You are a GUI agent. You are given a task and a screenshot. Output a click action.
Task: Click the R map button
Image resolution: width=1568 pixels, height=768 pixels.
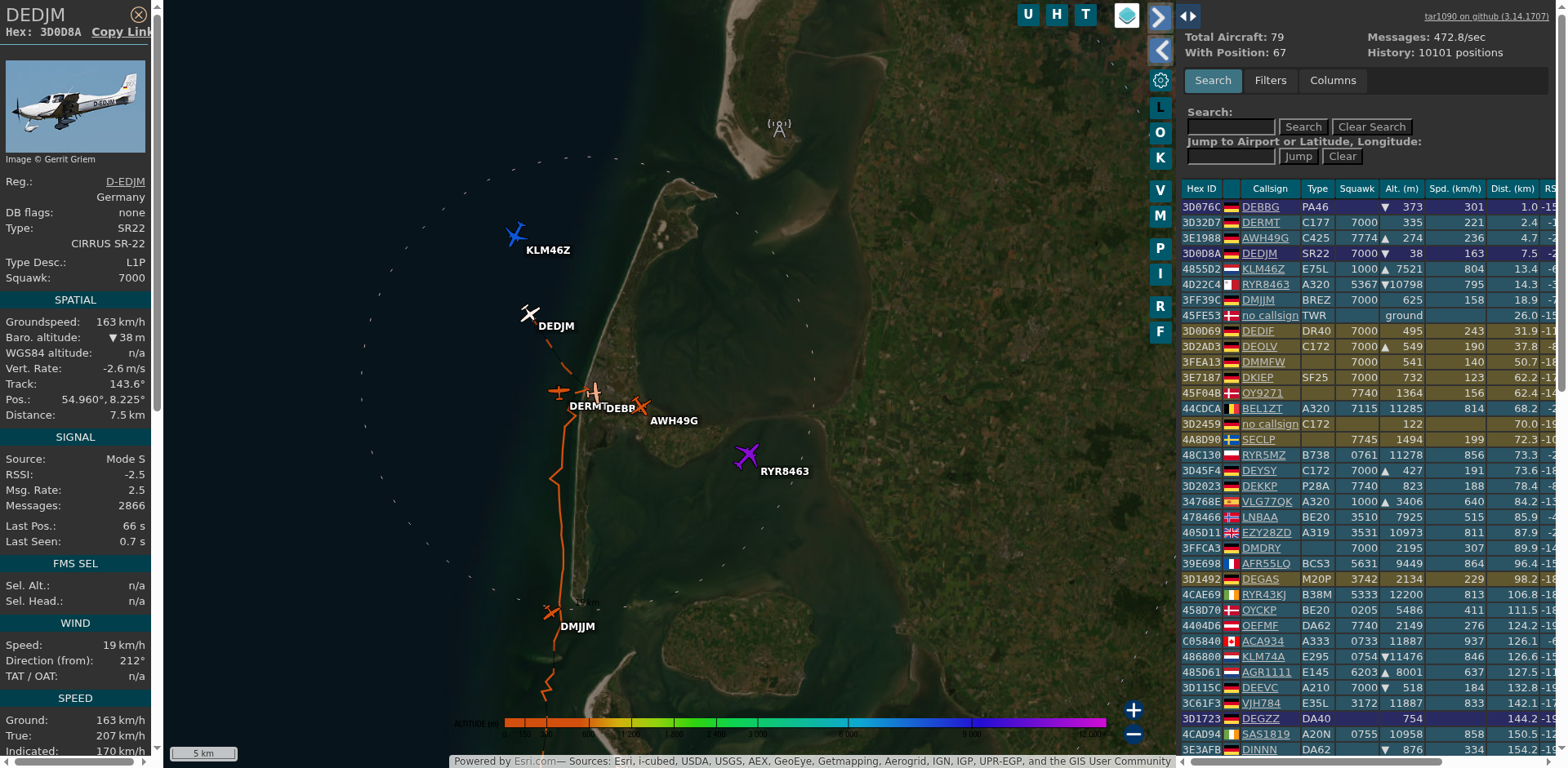(1160, 306)
